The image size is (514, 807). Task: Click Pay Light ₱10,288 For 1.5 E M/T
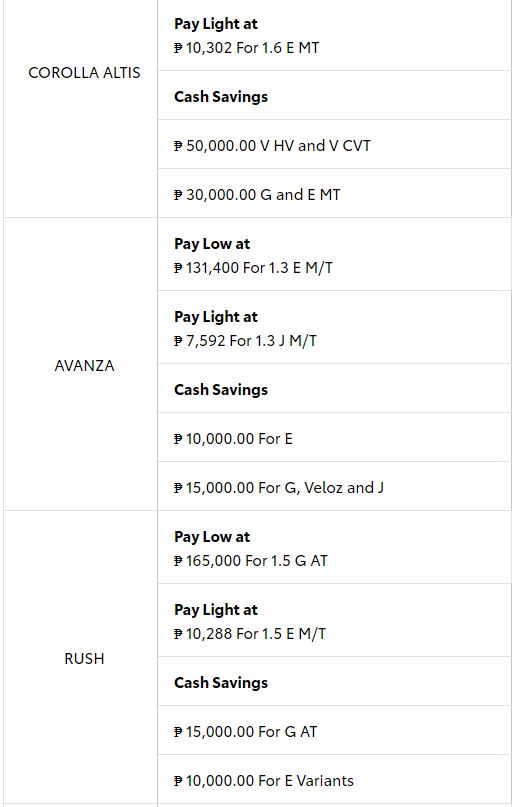(x=334, y=620)
